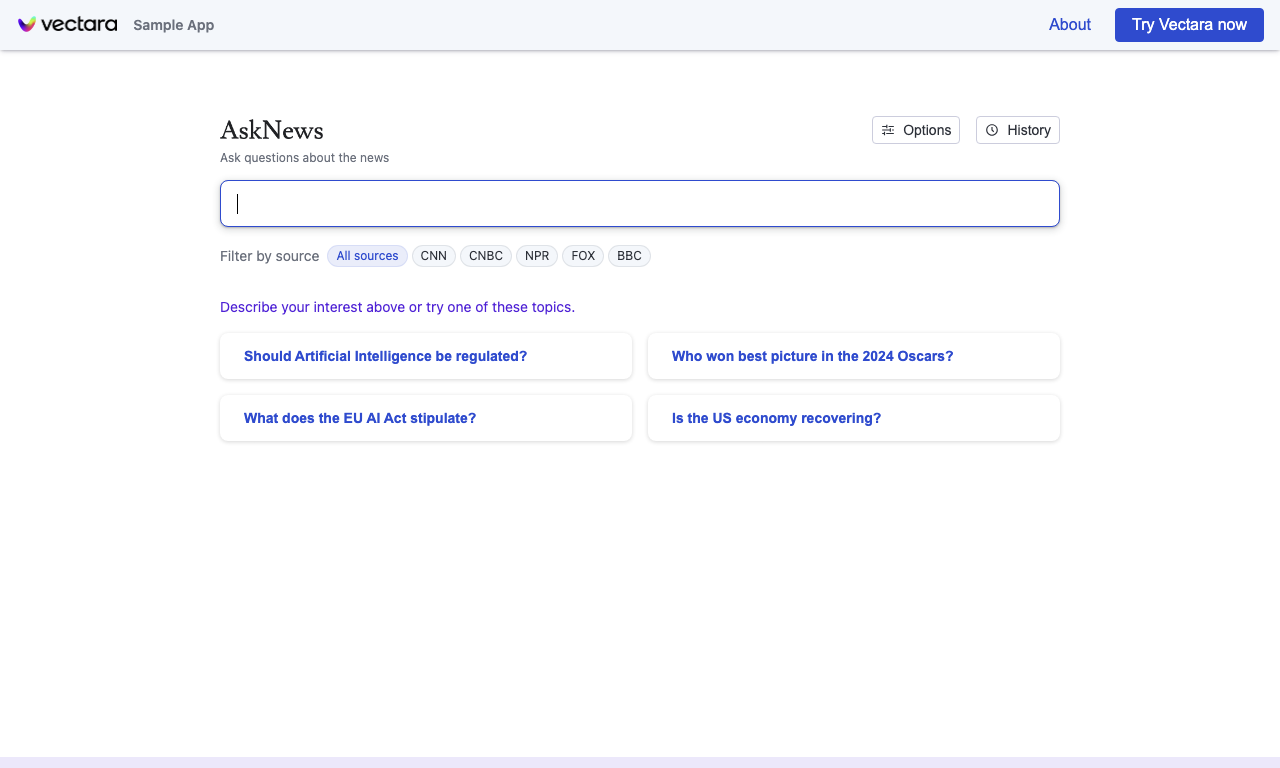The image size is (1280, 768).
Task: Select the All sources filter chip
Action: pyautogui.click(x=367, y=256)
